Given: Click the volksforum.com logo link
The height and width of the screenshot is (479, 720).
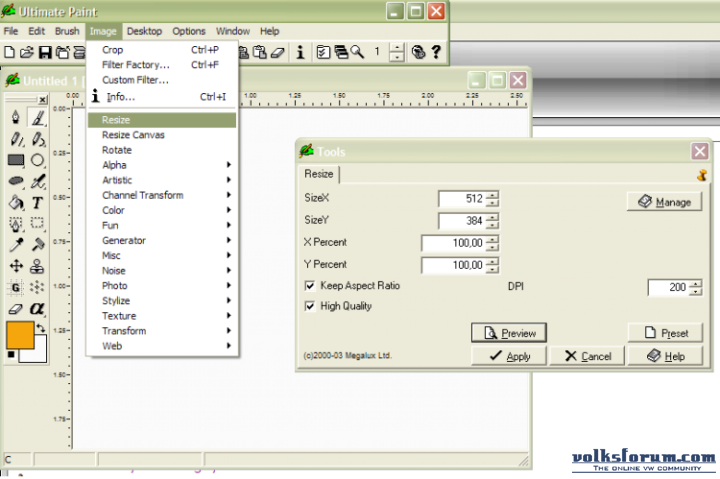Looking at the screenshot, I should (643, 461).
